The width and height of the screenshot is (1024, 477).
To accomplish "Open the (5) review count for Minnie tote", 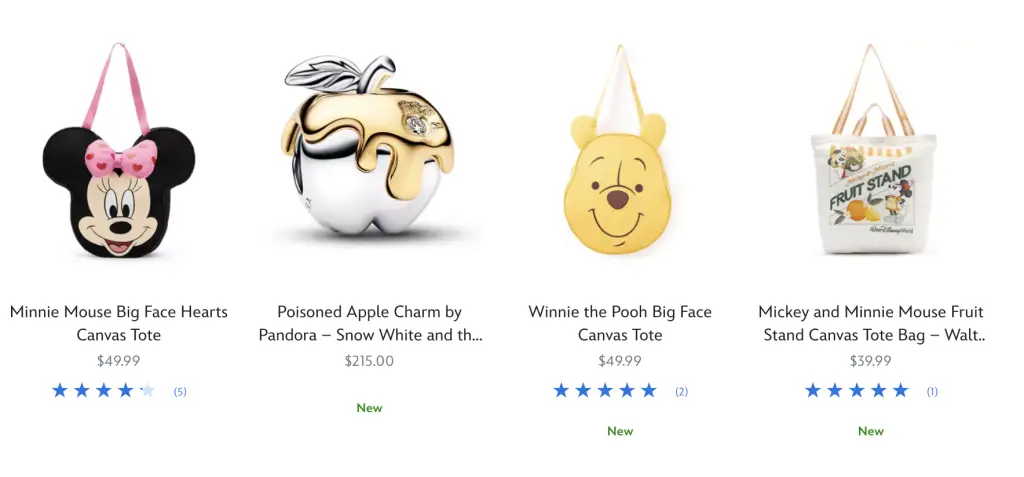I will point(180,392).
